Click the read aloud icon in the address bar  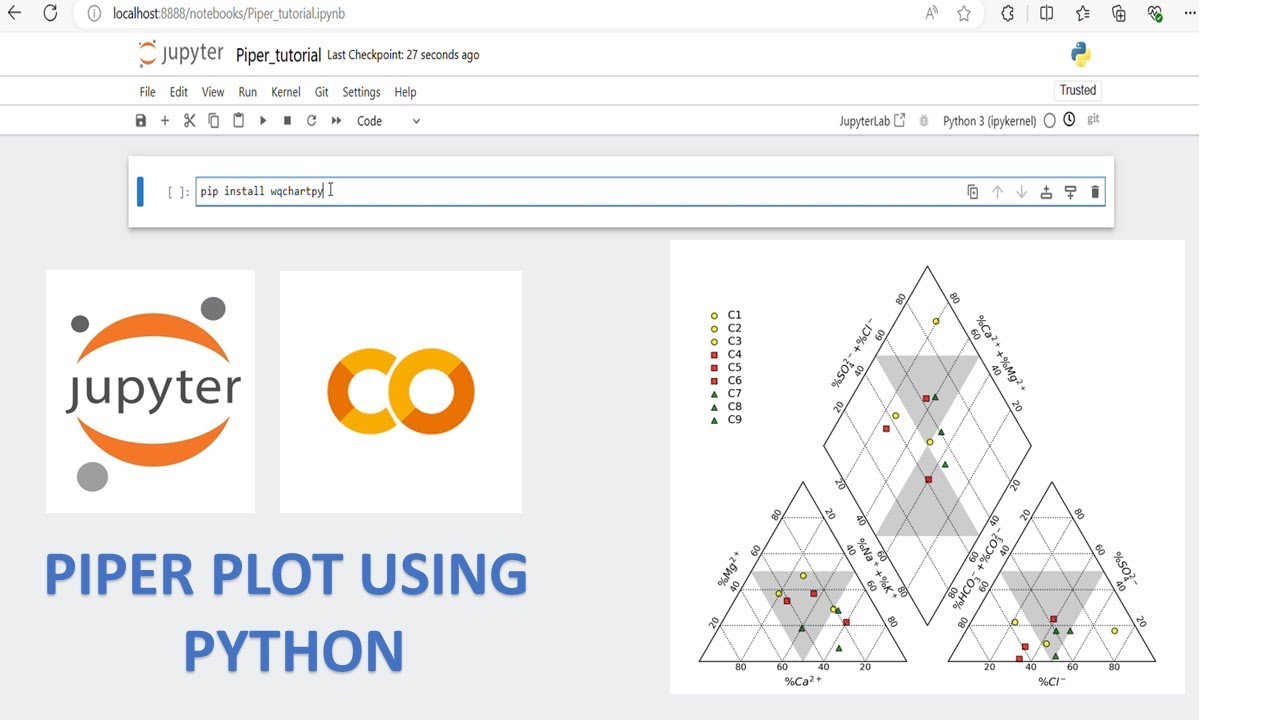pos(932,14)
